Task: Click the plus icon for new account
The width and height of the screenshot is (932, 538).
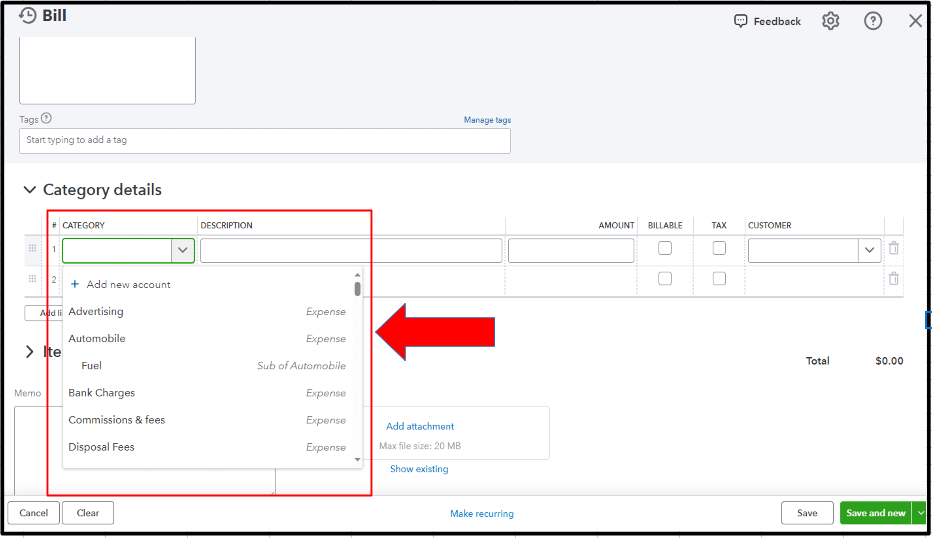Action: (75, 284)
